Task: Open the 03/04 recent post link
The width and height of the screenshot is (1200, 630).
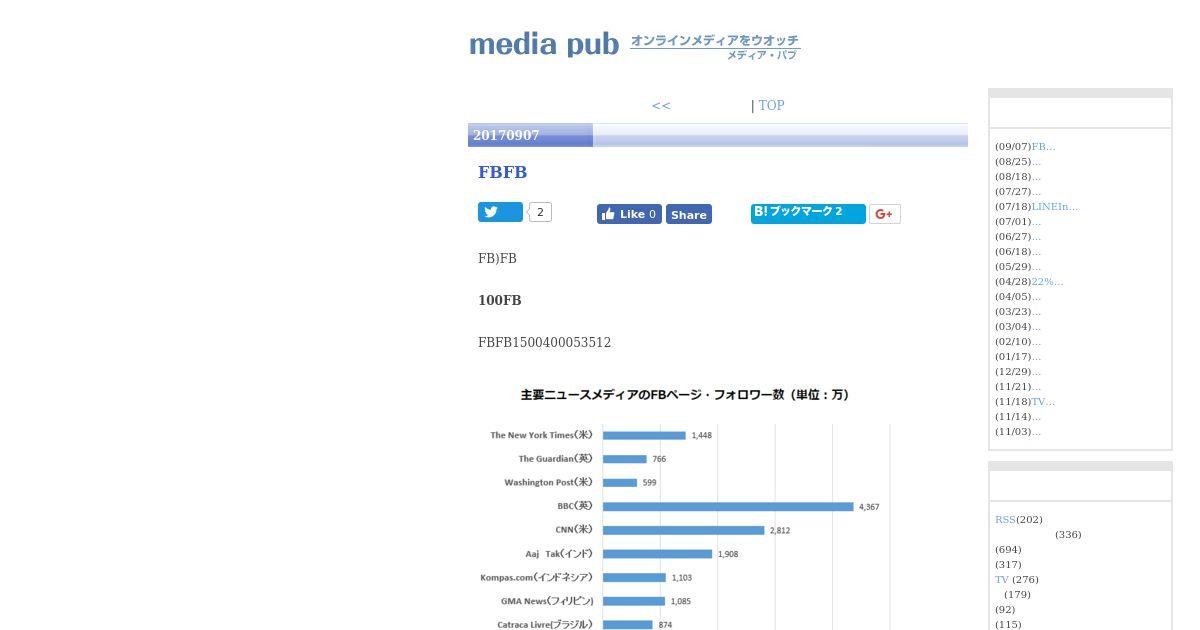Action: (1036, 326)
